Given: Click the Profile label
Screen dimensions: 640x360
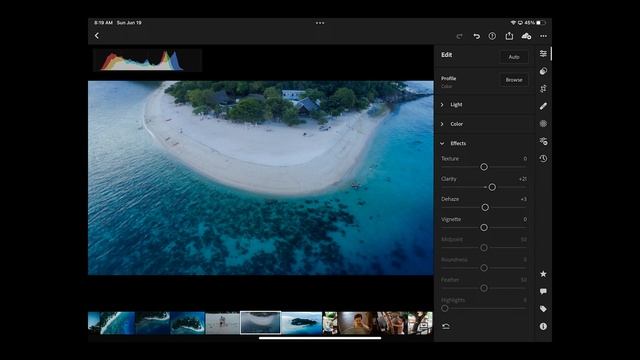Looking at the screenshot, I should pos(449,78).
